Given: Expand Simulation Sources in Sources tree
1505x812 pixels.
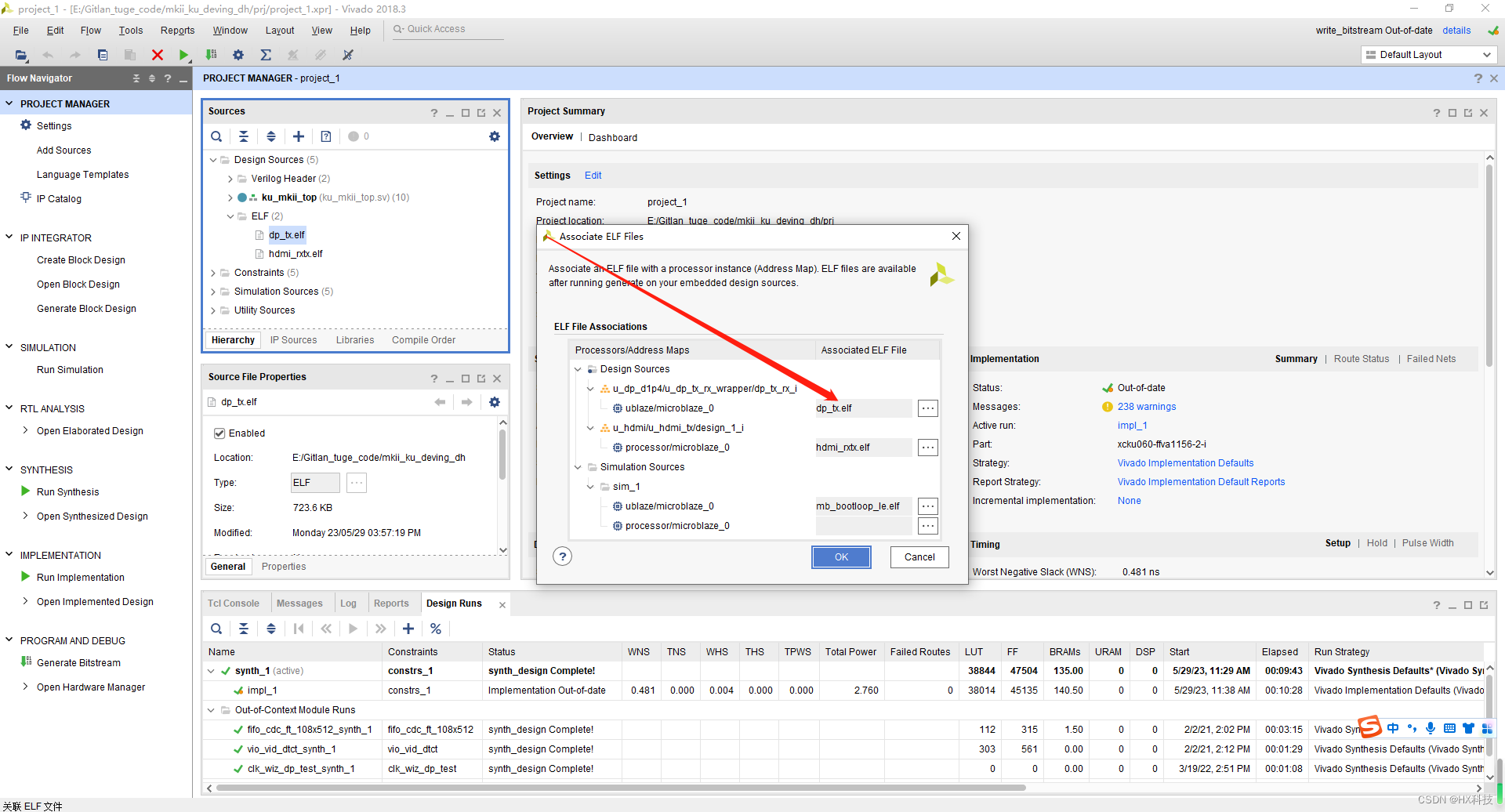Looking at the screenshot, I should [213, 292].
